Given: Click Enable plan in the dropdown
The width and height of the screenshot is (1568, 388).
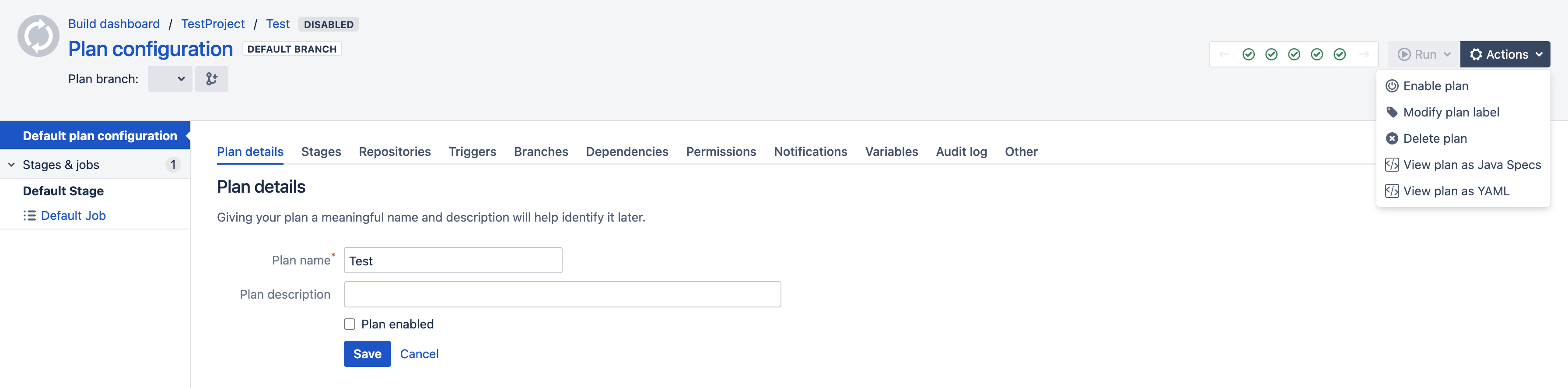Looking at the screenshot, I should pos(1435,87).
